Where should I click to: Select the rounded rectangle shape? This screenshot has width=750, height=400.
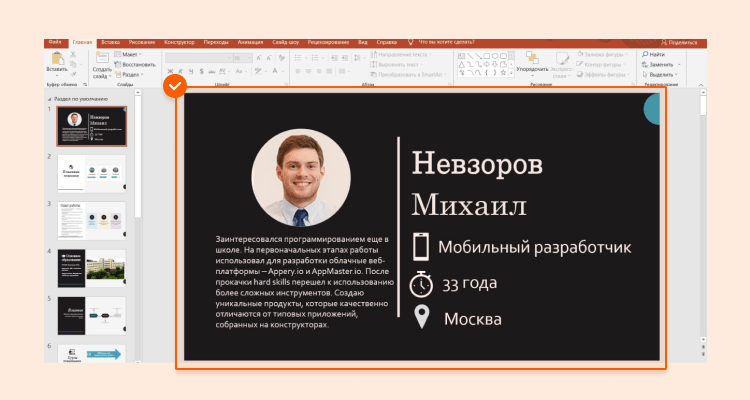click(x=503, y=56)
